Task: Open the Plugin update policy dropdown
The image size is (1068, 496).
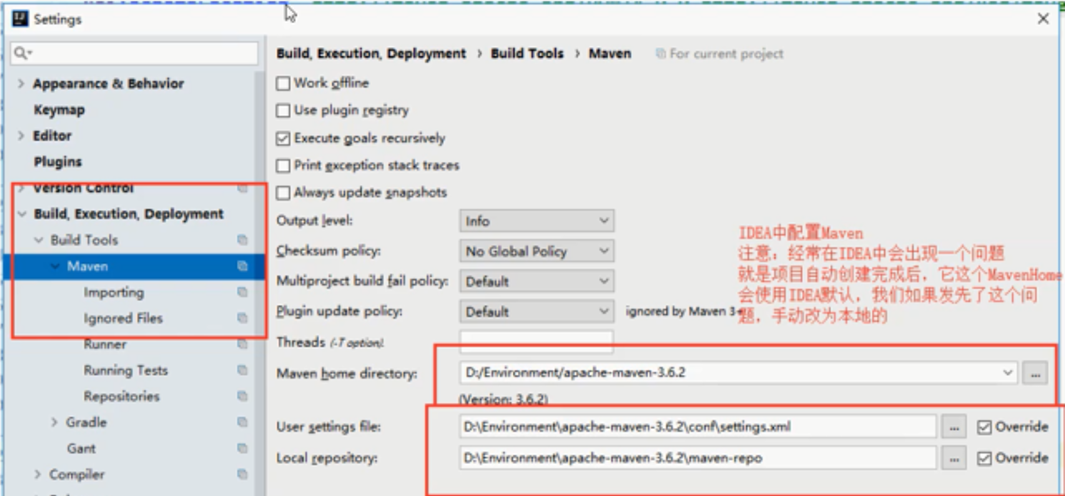Action: point(537,311)
